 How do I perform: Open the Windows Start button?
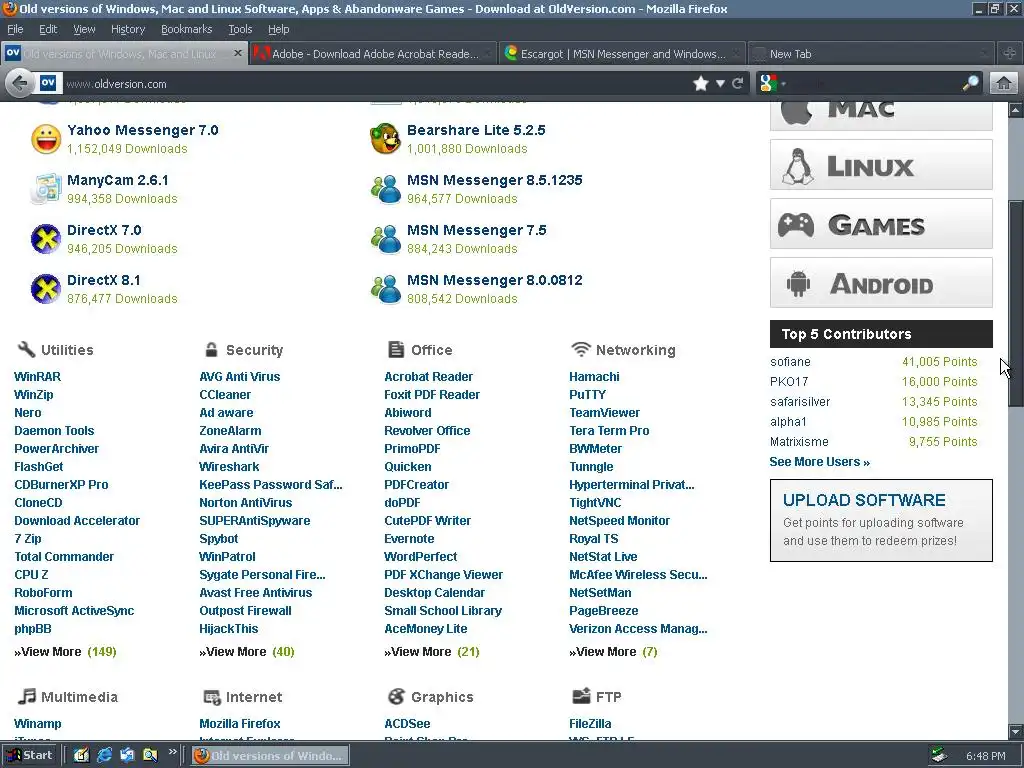coord(29,755)
